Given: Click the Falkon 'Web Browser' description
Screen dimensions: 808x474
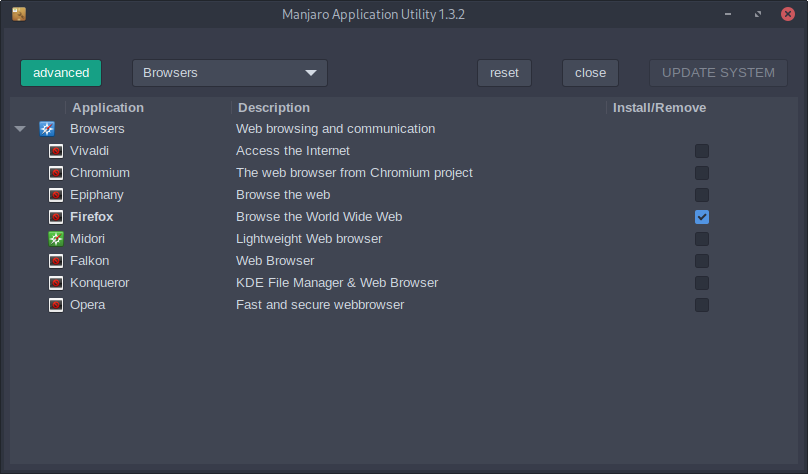Looking at the screenshot, I should click(x=275, y=261).
